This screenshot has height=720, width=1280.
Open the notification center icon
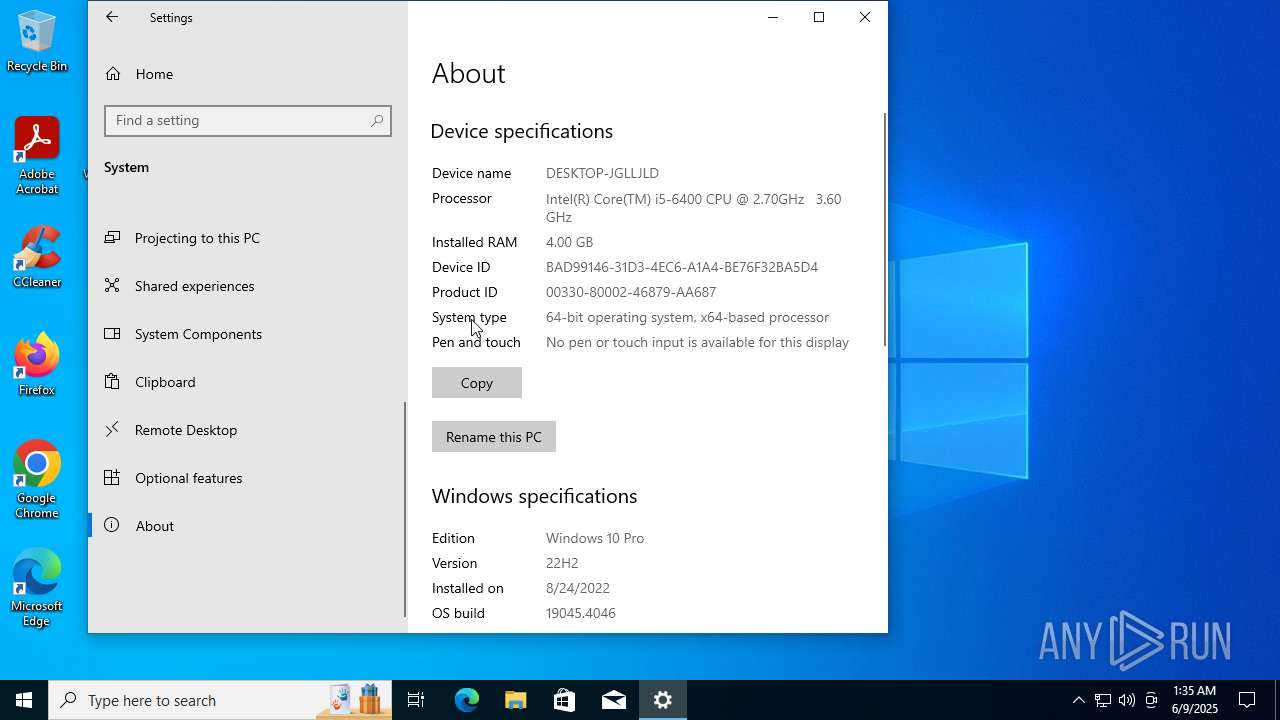1247,700
